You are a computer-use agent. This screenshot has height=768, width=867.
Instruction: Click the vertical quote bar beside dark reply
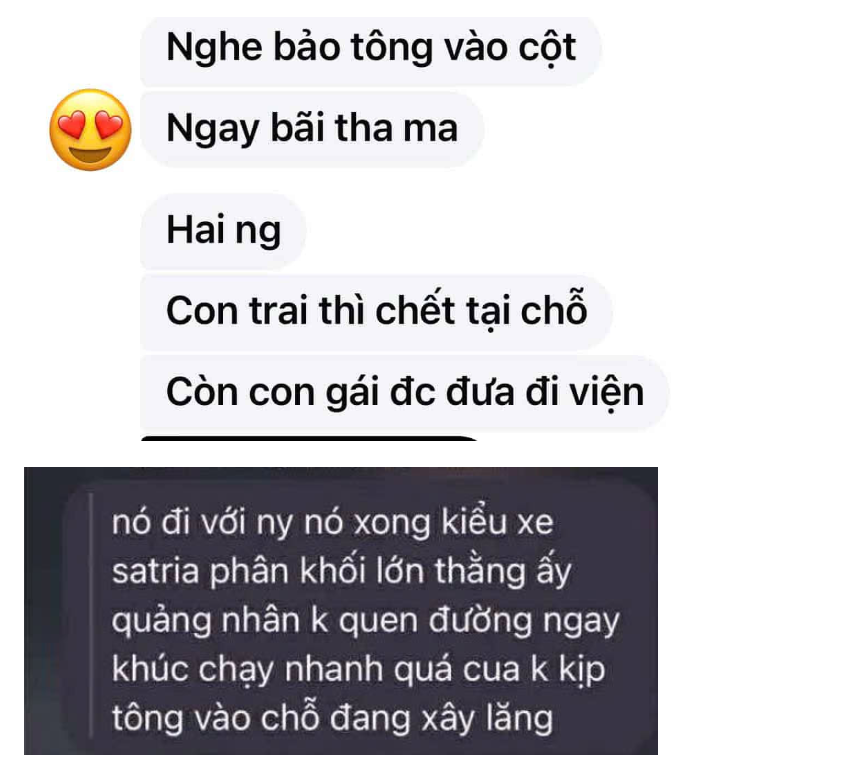pos(91,615)
